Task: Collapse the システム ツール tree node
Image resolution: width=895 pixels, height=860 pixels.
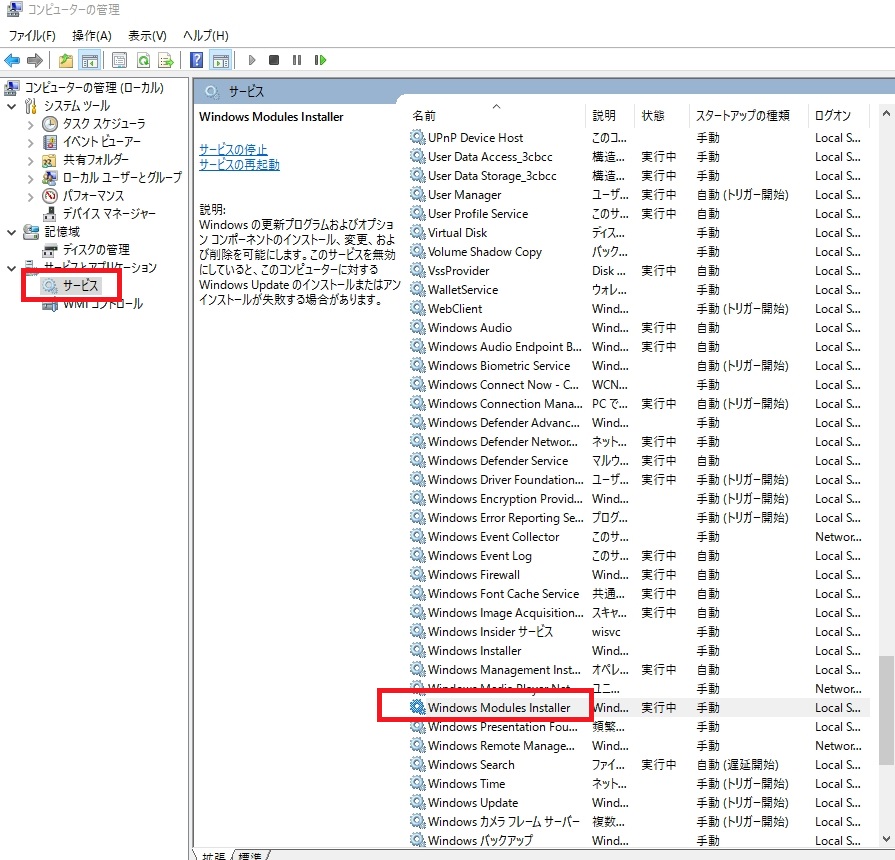Action: (11, 106)
